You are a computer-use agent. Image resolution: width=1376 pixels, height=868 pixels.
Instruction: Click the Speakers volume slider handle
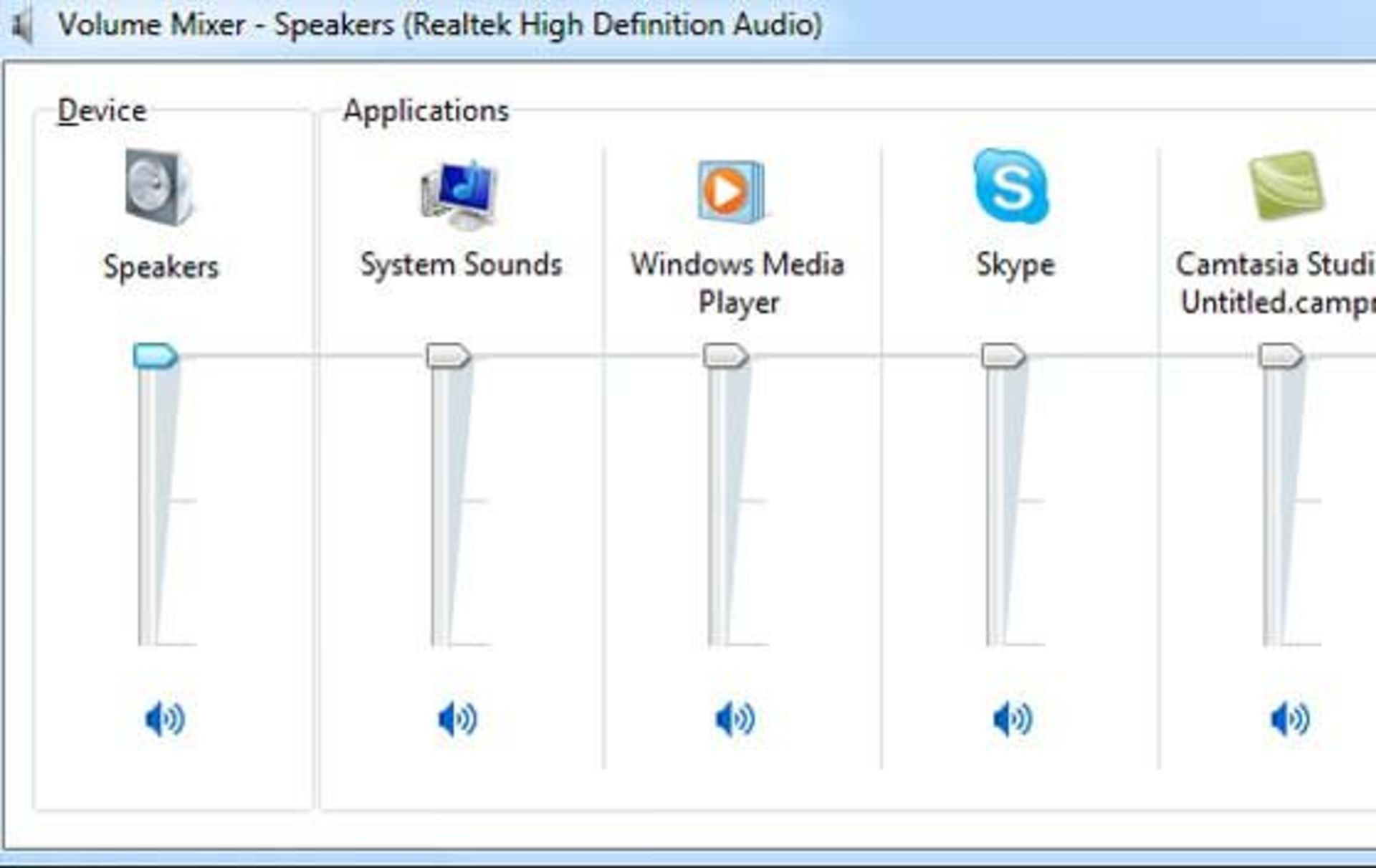[155, 356]
